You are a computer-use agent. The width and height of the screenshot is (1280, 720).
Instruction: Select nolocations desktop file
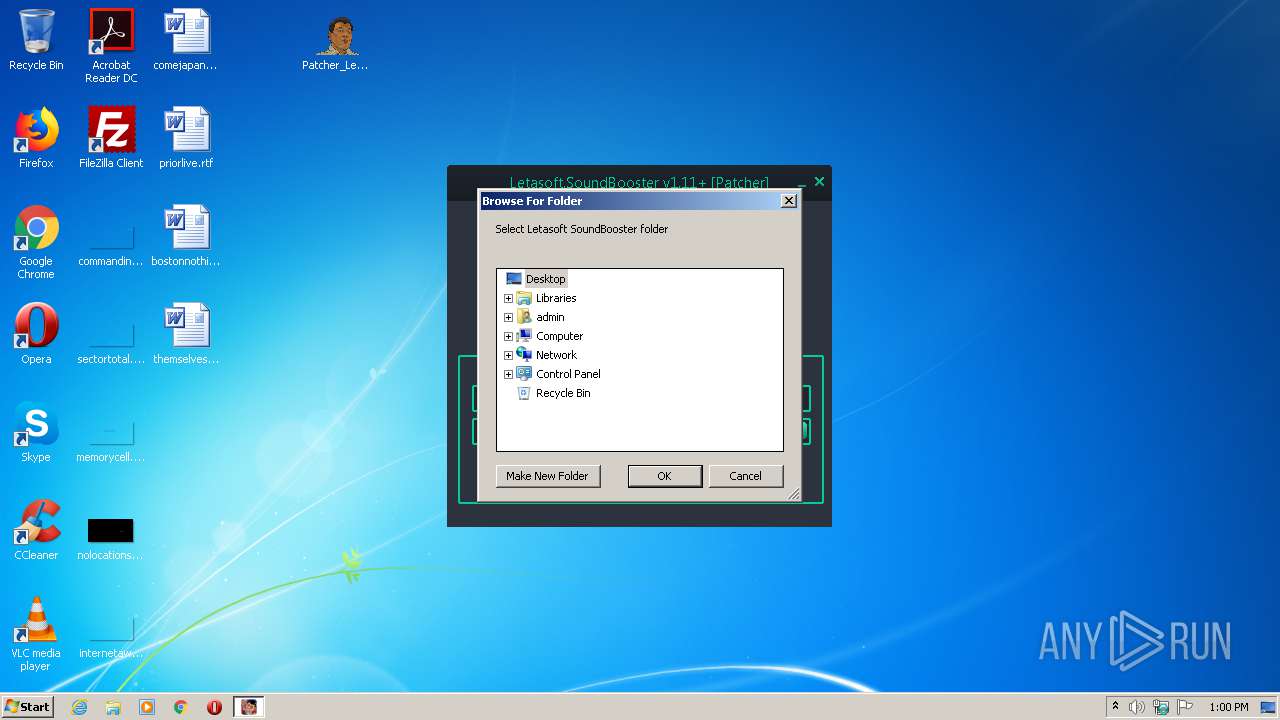click(111, 538)
